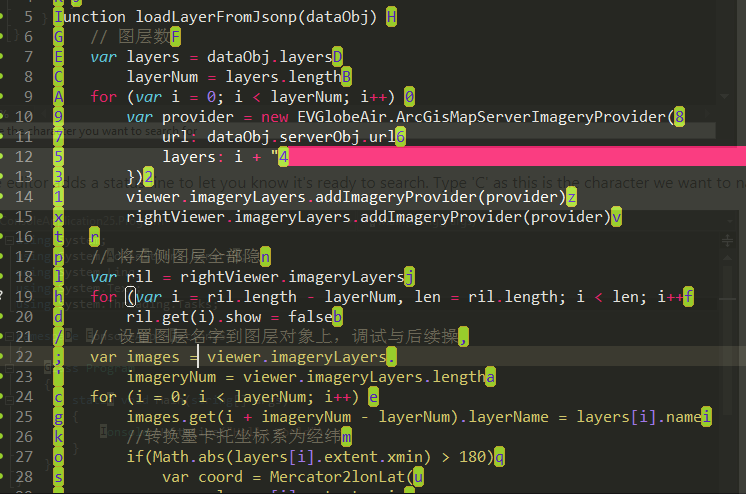Click line number 22 in the gutter

click(x=23, y=357)
